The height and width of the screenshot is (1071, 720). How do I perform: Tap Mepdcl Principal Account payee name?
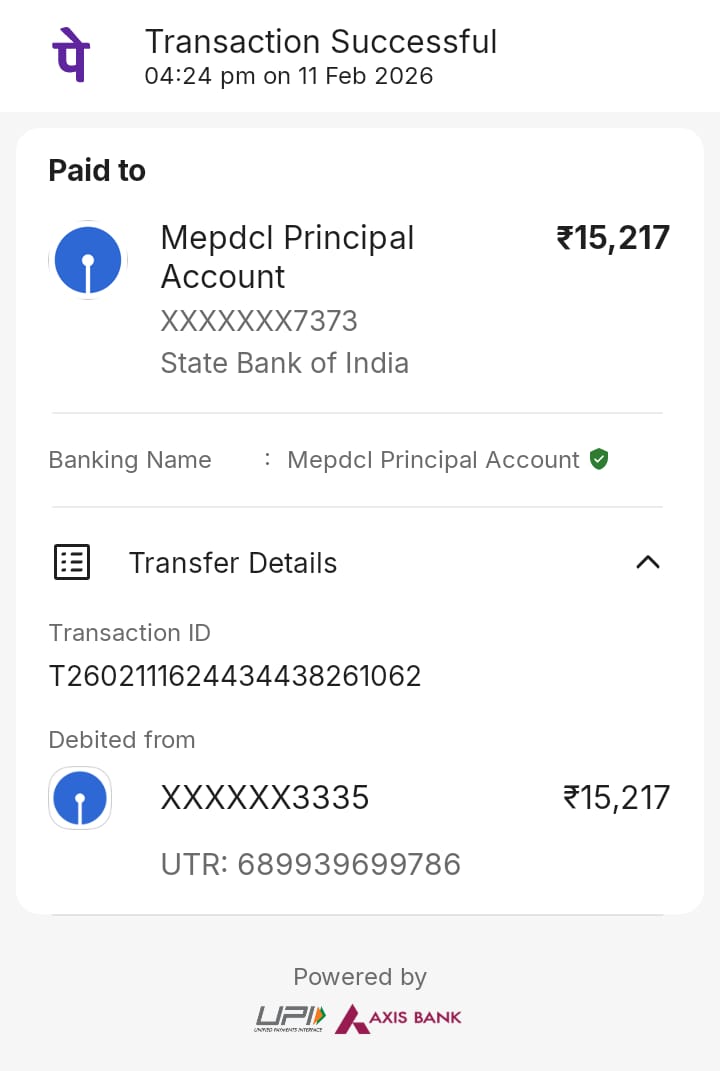(x=287, y=257)
